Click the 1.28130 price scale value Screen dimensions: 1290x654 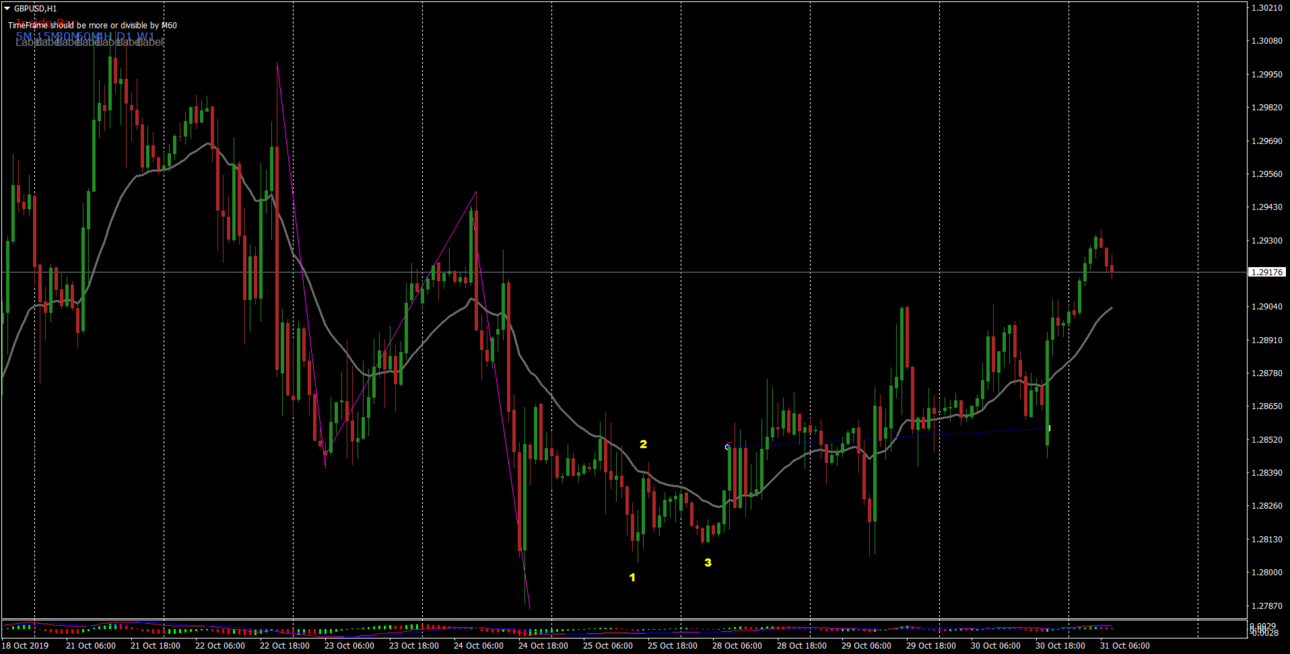coord(1267,539)
